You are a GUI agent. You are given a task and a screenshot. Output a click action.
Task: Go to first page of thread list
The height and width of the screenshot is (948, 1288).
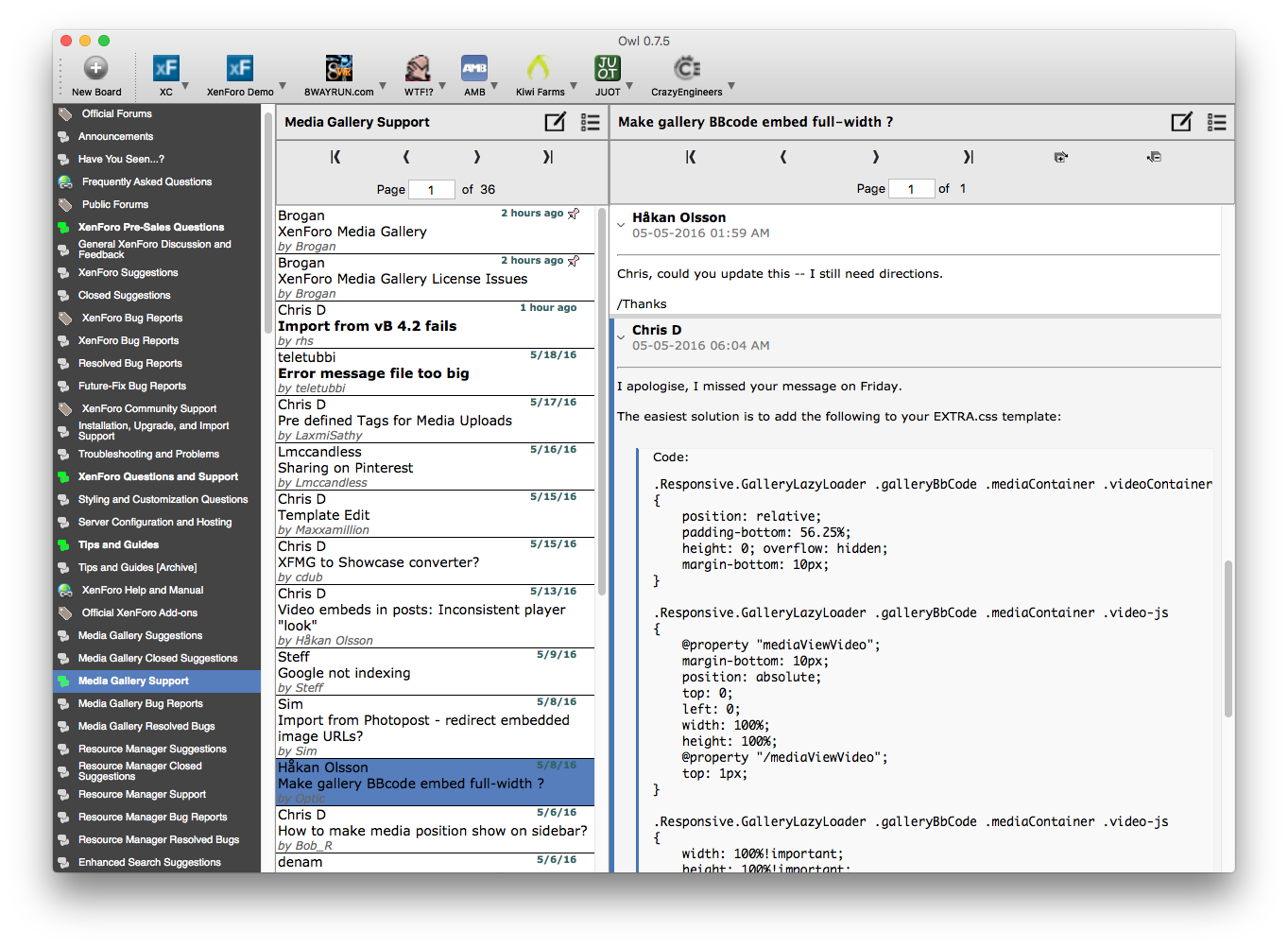point(335,157)
